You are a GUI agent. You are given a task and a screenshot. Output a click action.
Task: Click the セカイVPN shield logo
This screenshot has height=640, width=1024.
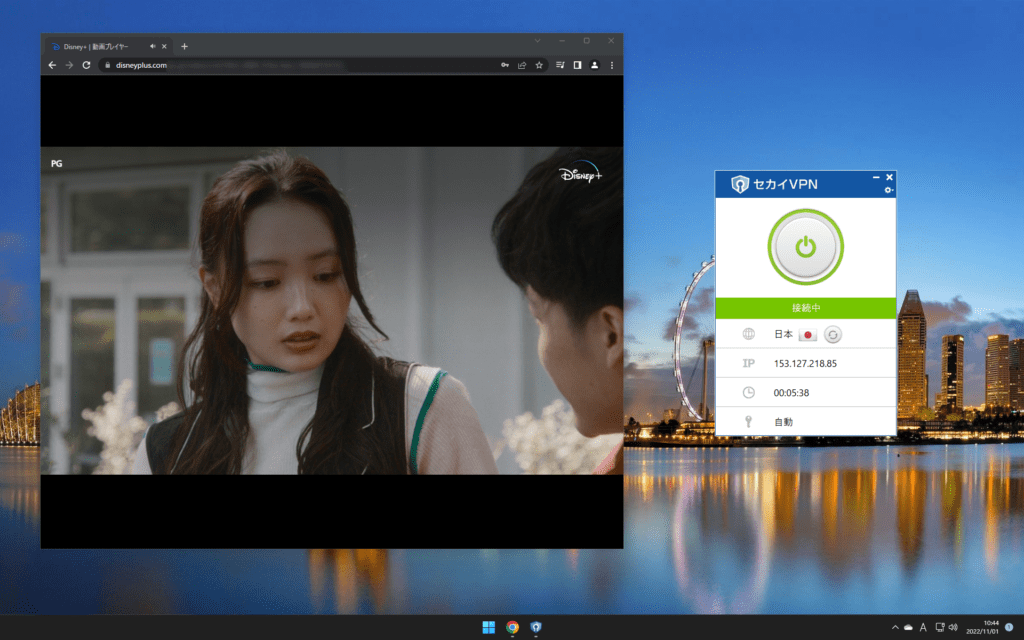tap(739, 184)
